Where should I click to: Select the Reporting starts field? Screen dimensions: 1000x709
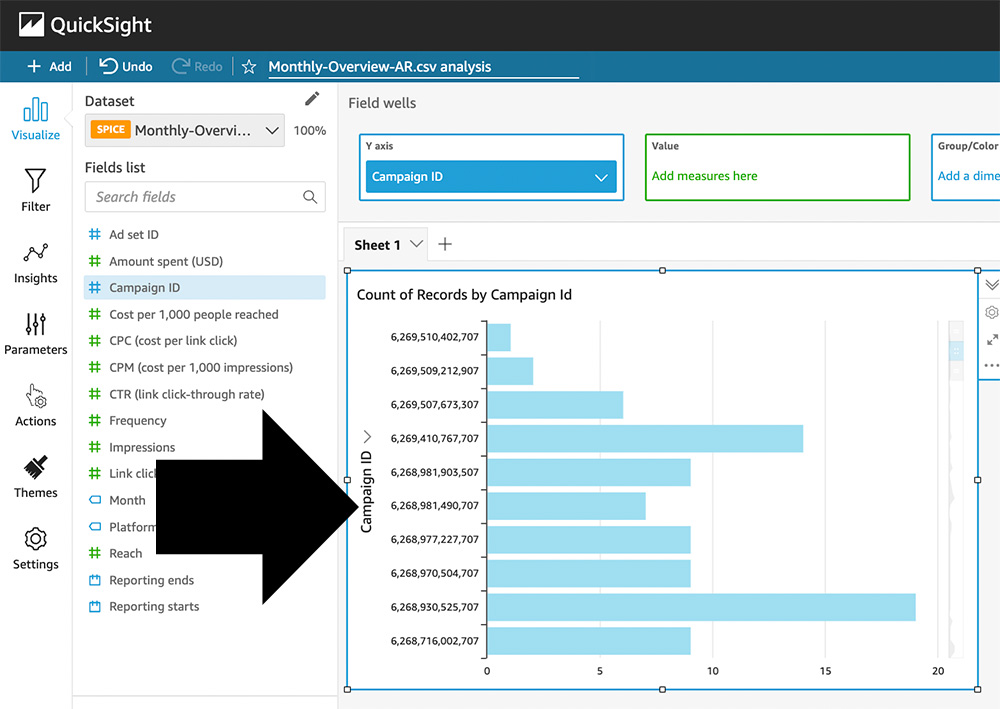click(153, 606)
